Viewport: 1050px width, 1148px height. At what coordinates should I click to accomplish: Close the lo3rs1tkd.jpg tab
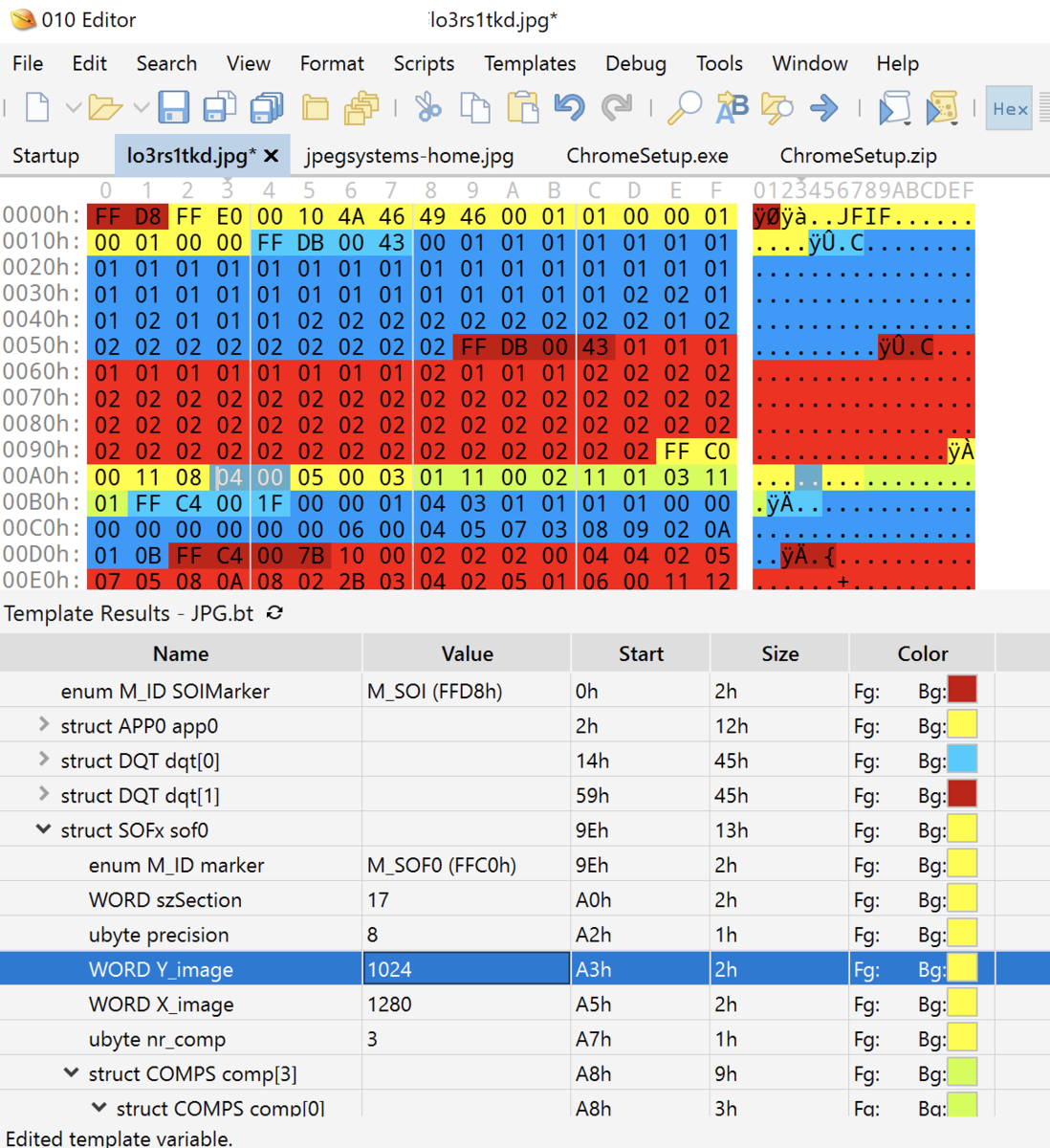[x=272, y=156]
